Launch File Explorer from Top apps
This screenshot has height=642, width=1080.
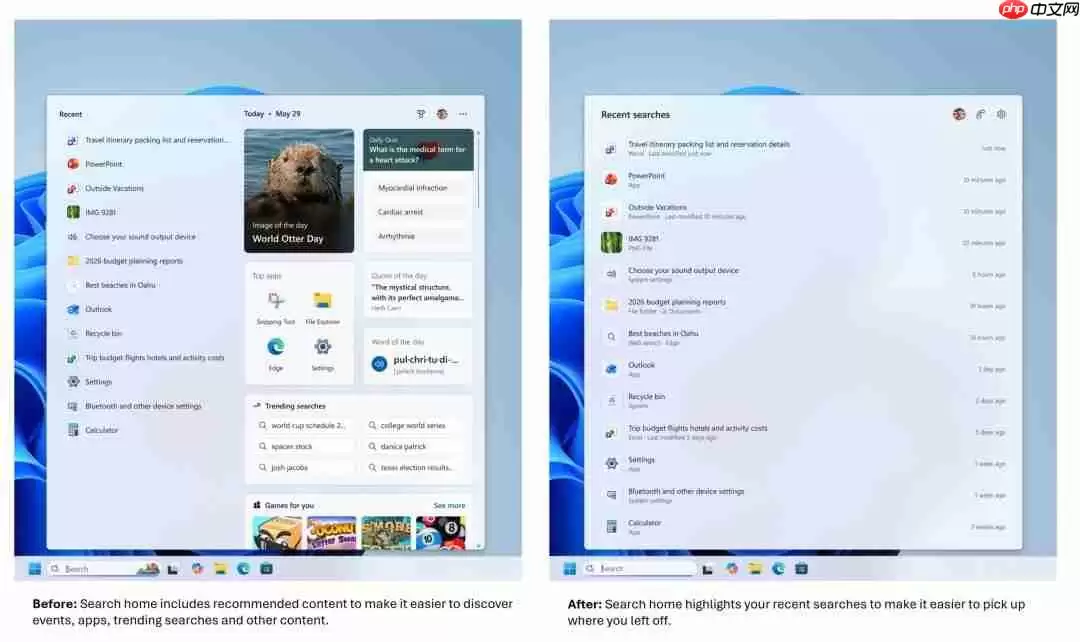(322, 307)
